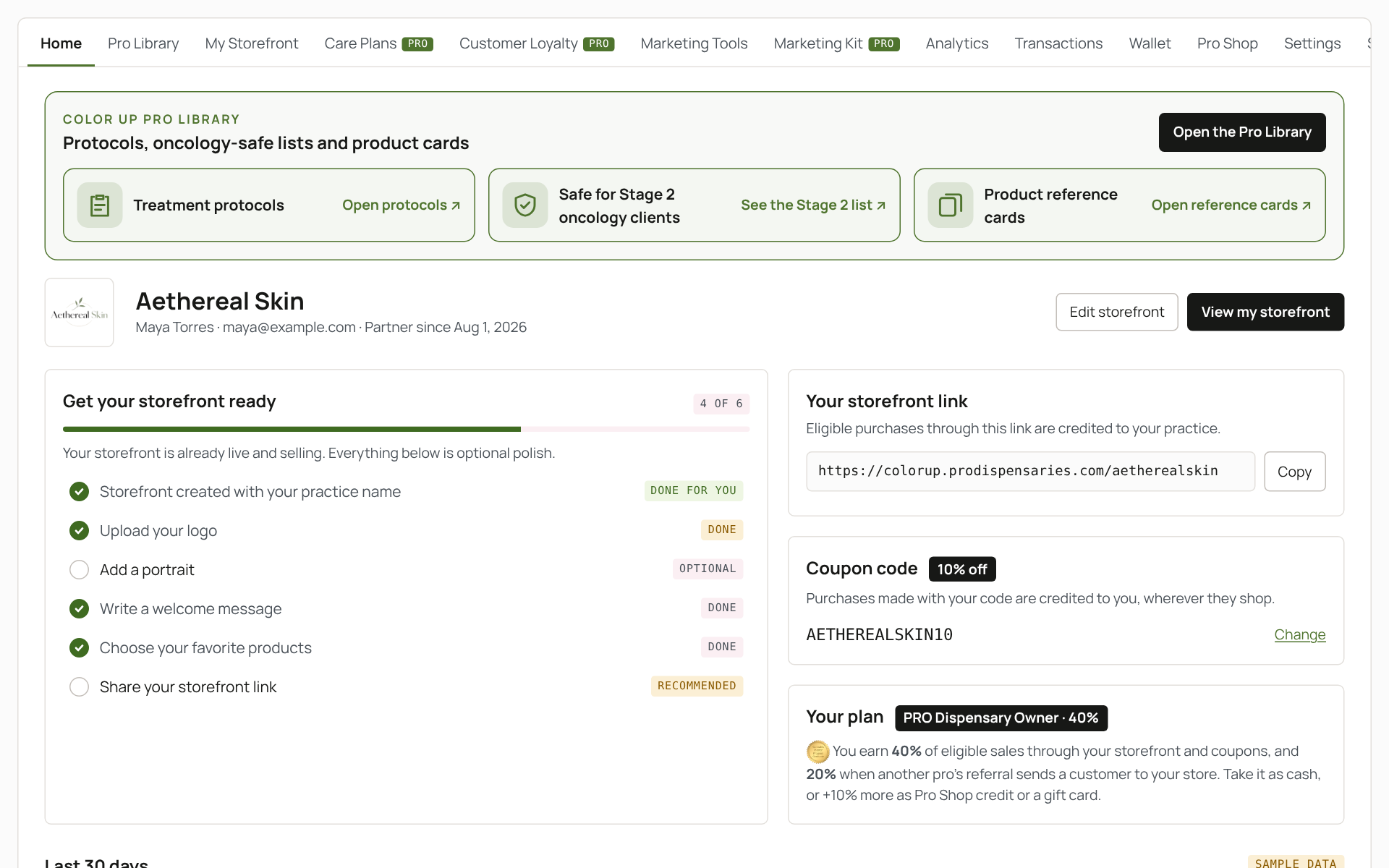This screenshot has height=868, width=1389.
Task: Switch to the Pro Library tab
Action: 143,43
